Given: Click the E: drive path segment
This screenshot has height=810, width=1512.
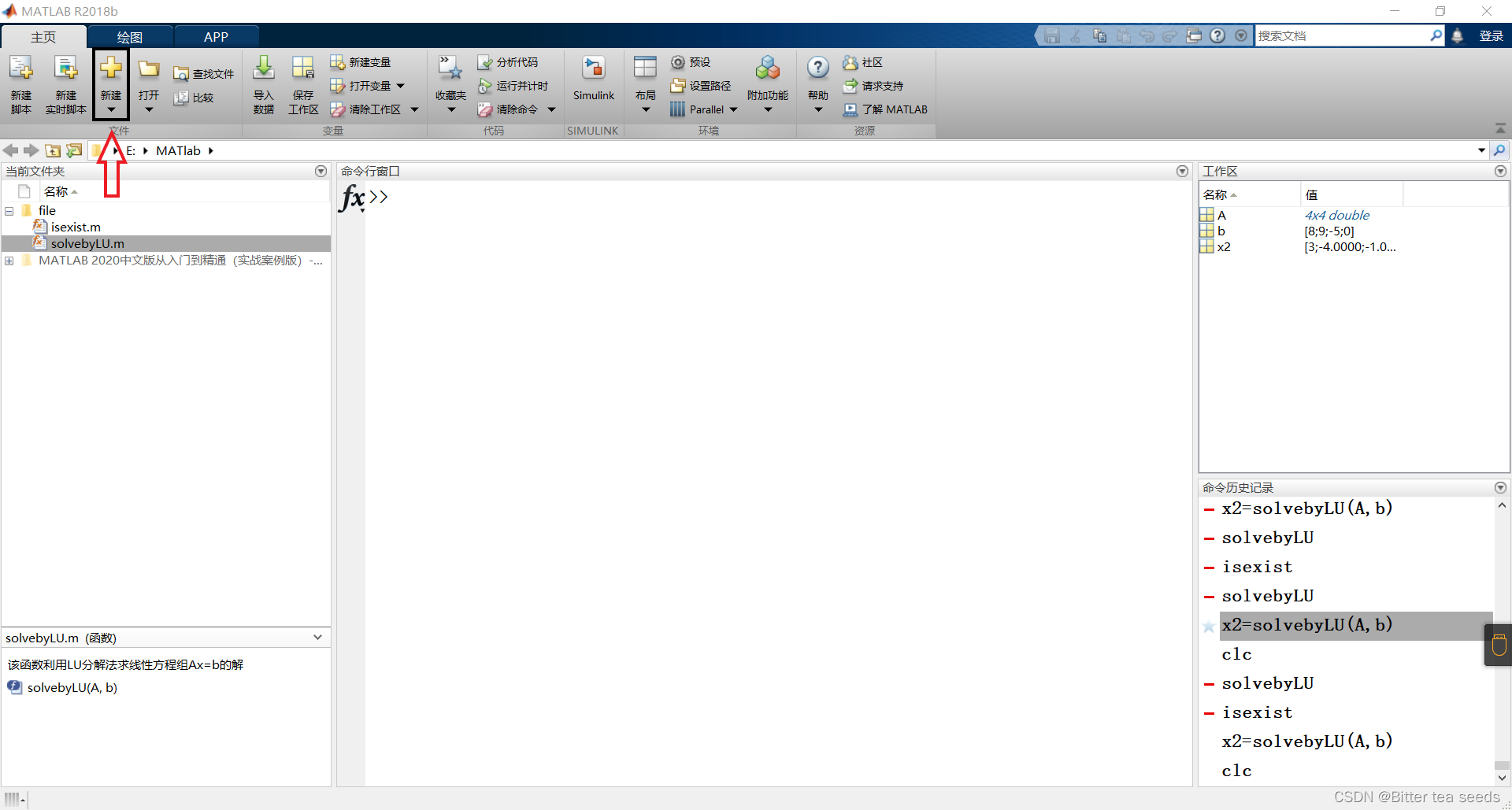Looking at the screenshot, I should pos(131,150).
